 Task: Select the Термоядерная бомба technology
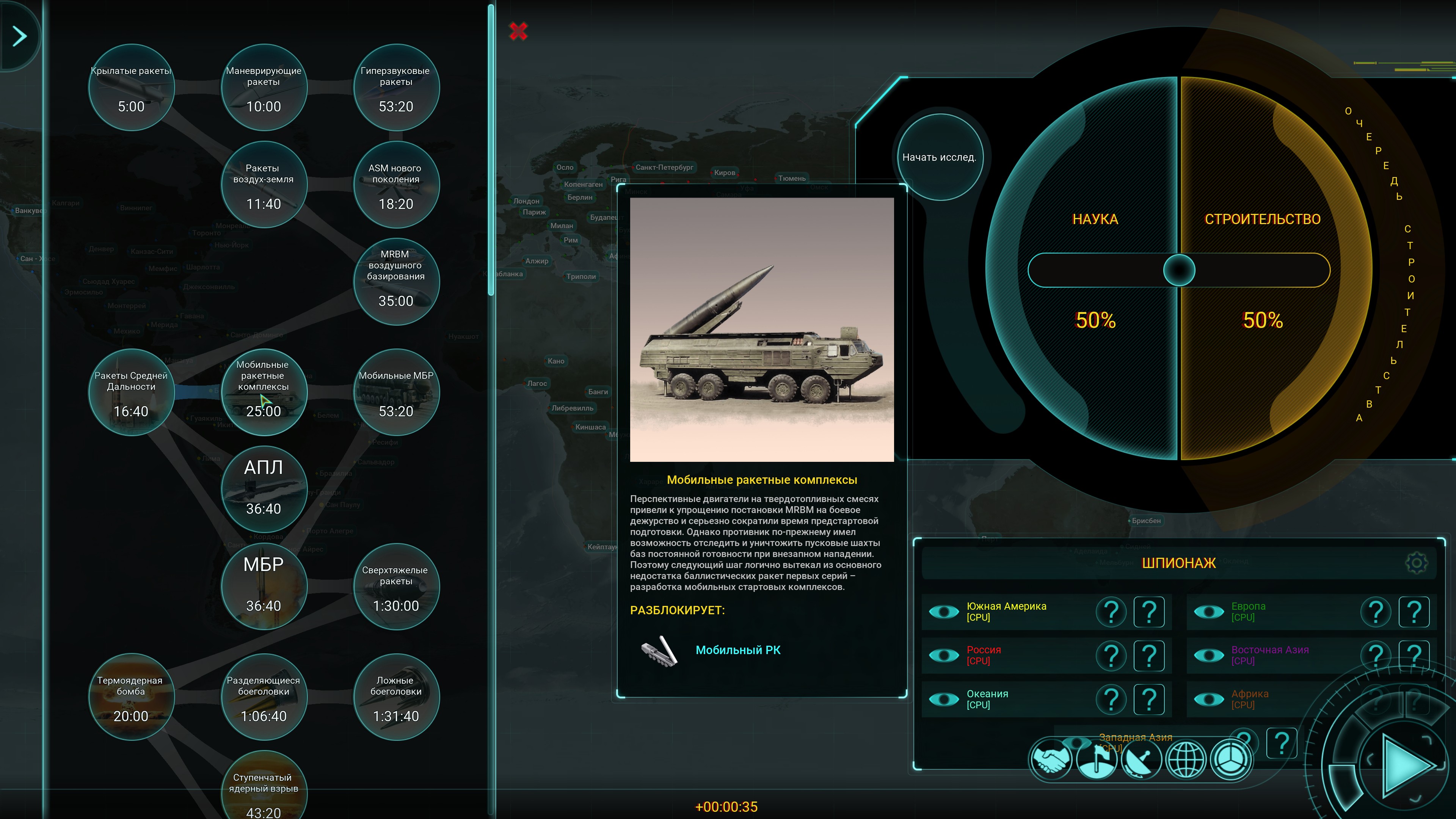[x=131, y=697]
